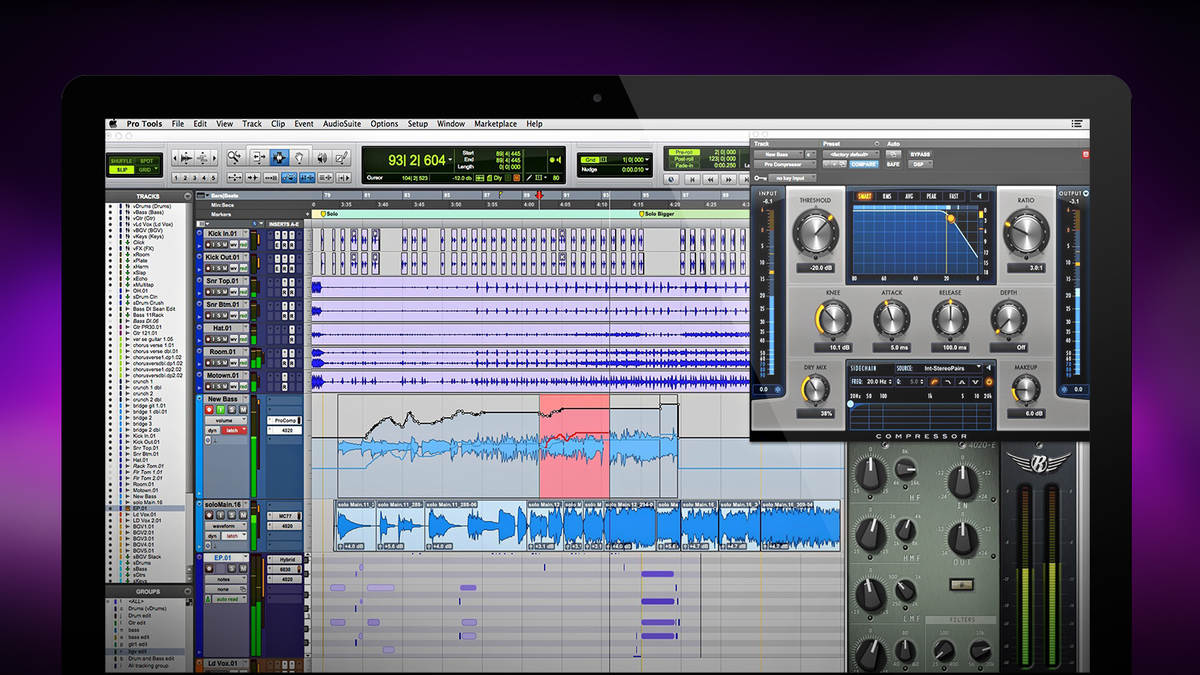The height and width of the screenshot is (675, 1200).
Task: Open the Marketplace menu
Action: click(x=496, y=124)
